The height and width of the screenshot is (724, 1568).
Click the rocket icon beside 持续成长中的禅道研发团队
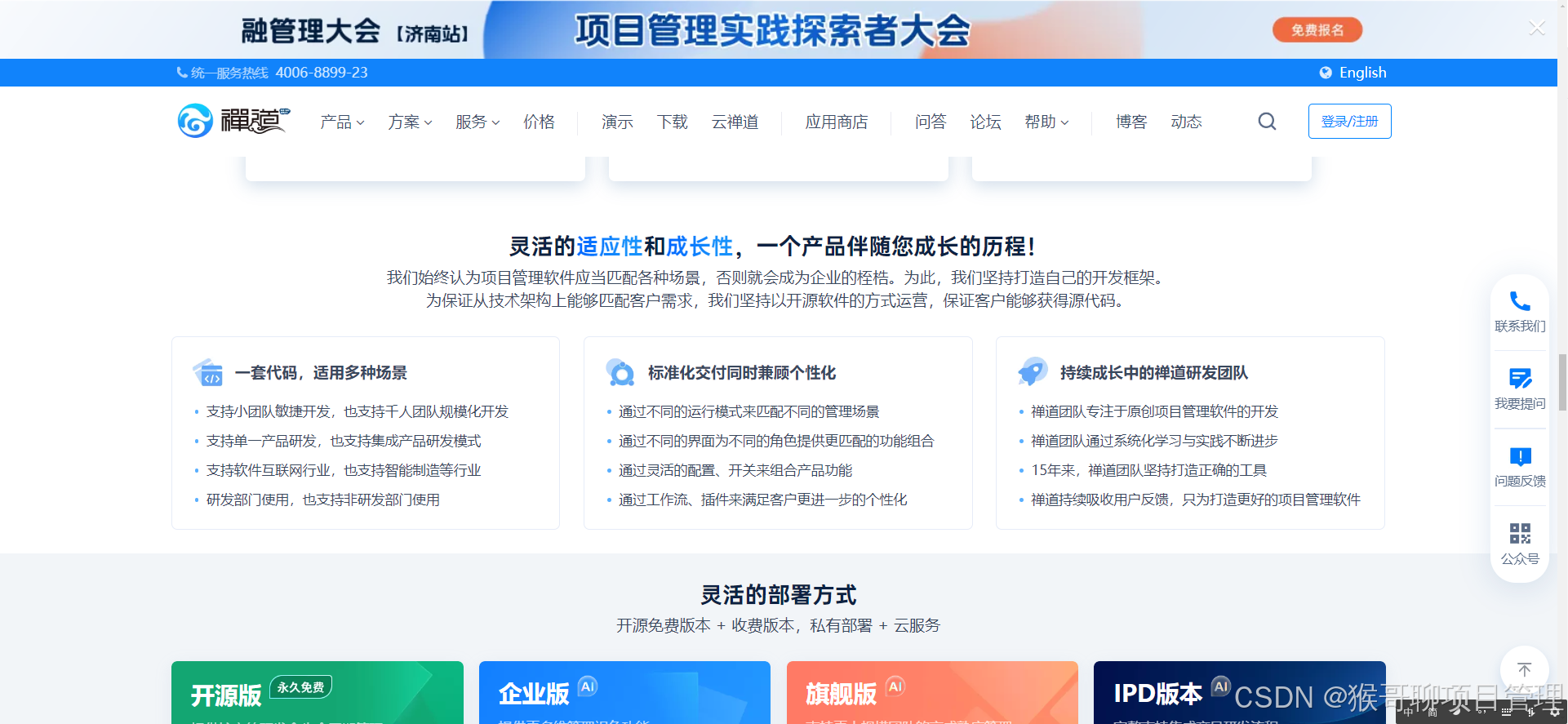[x=1033, y=371]
